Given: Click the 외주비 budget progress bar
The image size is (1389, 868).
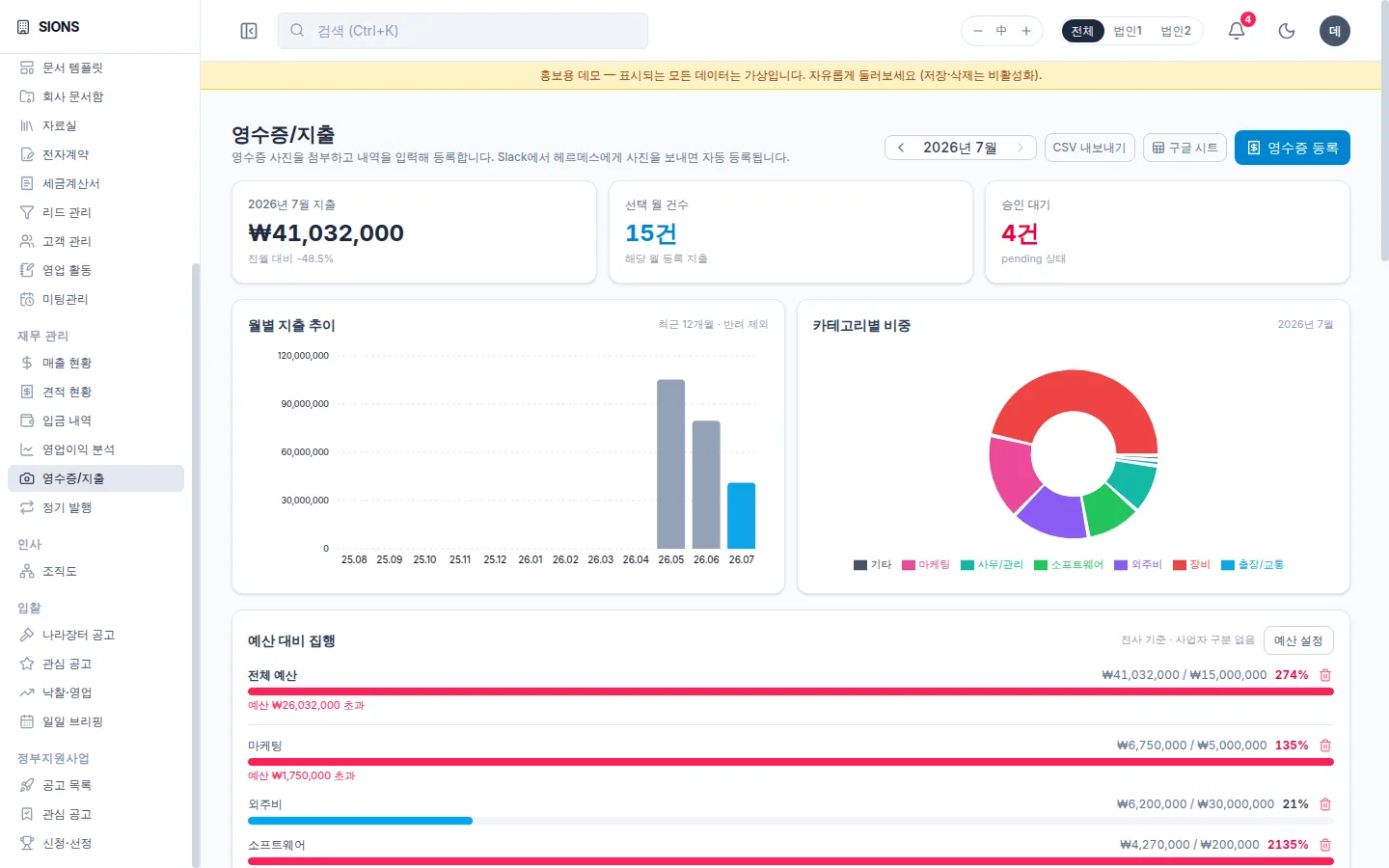Looking at the screenshot, I should (791, 821).
